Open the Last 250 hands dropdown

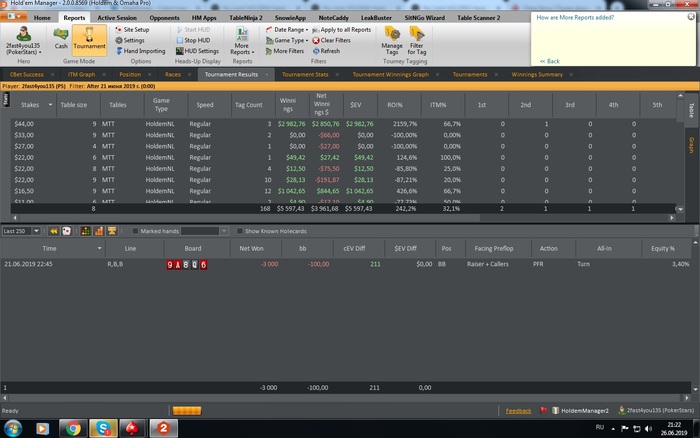36,231
